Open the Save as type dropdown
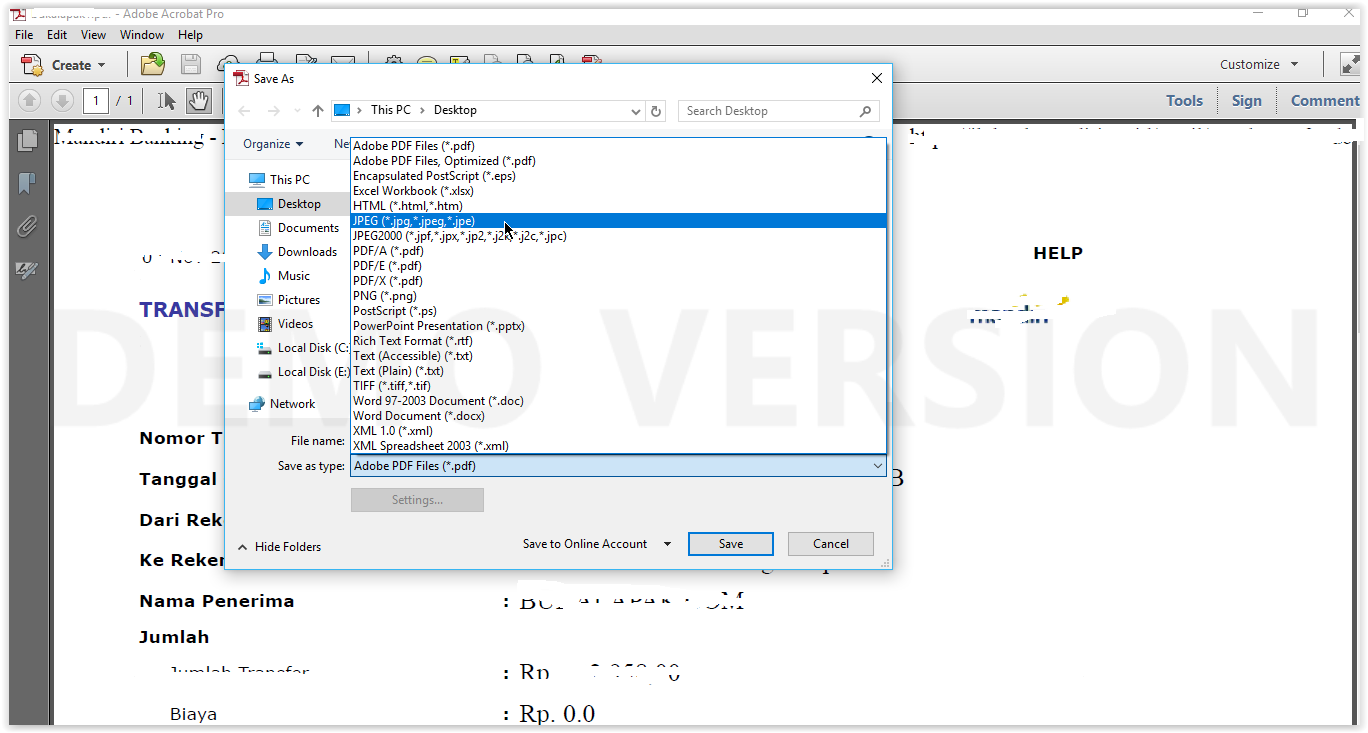1368x733 pixels. [x=877, y=465]
